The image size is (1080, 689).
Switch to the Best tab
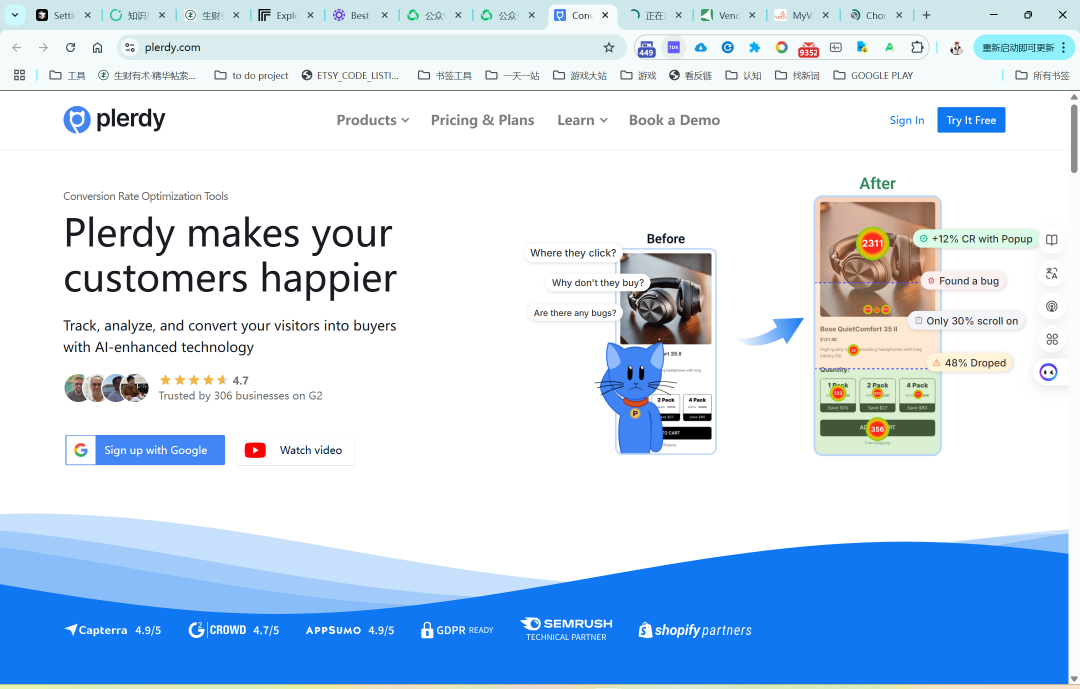[360, 15]
